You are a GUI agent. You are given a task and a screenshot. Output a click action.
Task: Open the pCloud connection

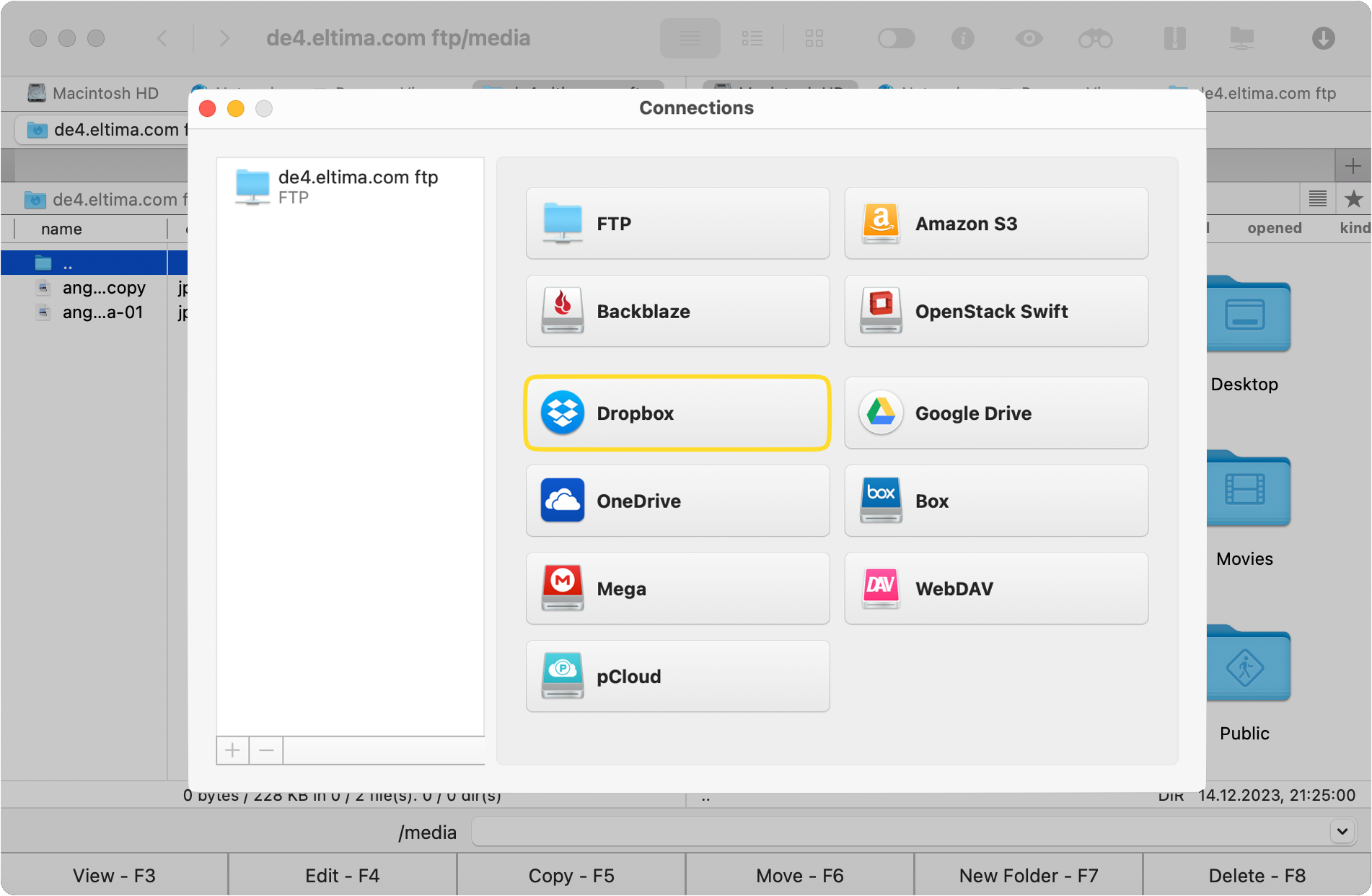677,676
